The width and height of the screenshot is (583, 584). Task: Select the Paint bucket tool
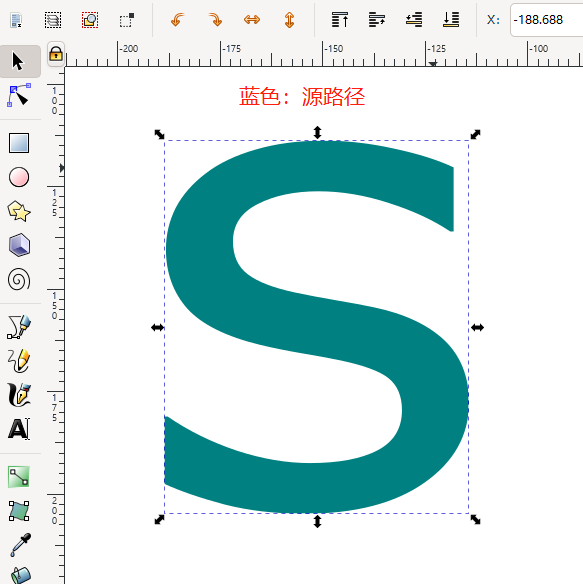[20, 575]
